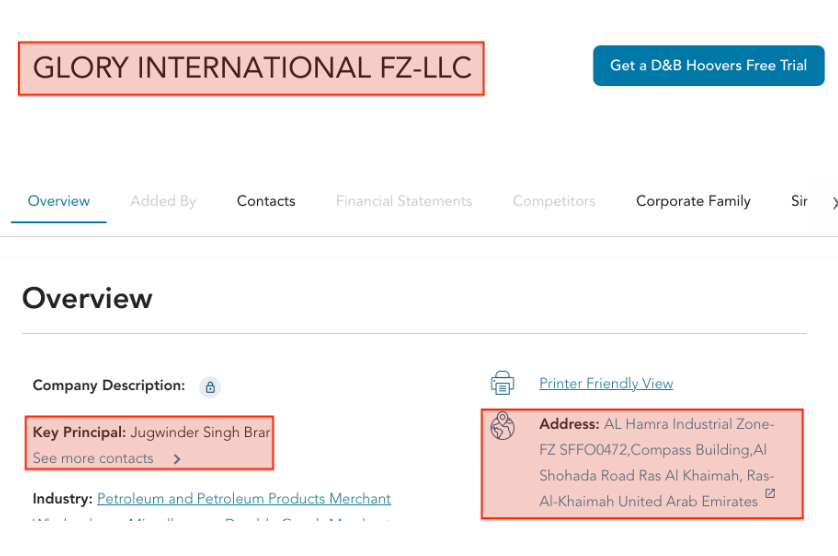
Task: Click the globe icon next to Address
Action: 502,426
